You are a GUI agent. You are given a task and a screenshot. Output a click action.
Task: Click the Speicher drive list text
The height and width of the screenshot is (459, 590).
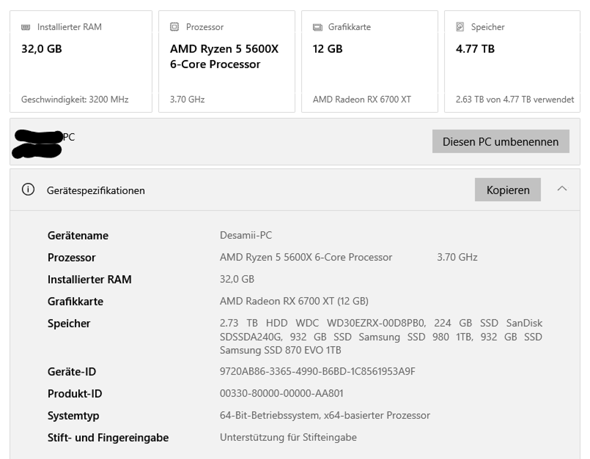[381, 336]
